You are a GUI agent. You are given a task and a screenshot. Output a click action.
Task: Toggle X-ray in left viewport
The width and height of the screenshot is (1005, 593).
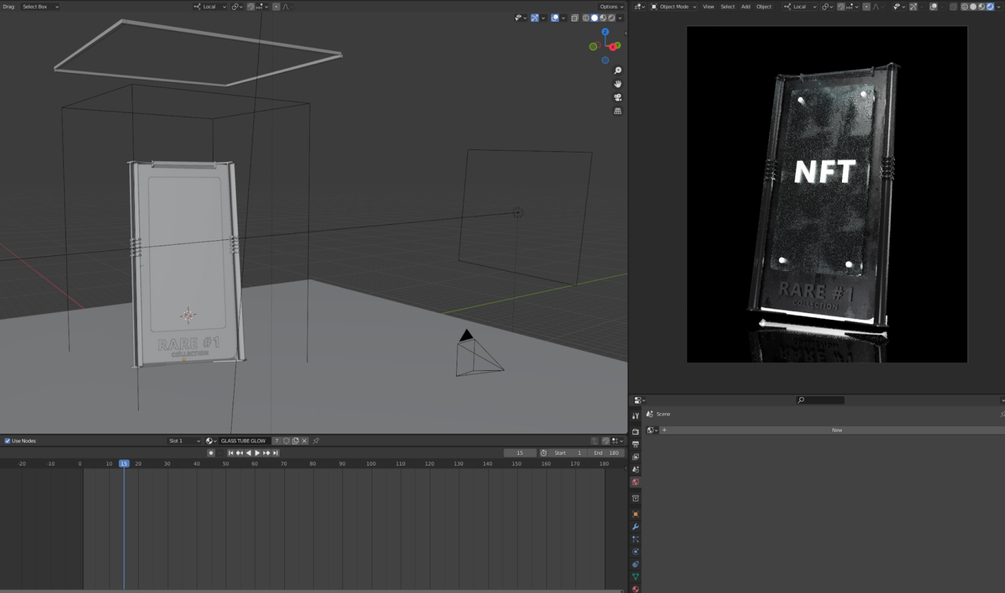click(x=575, y=18)
